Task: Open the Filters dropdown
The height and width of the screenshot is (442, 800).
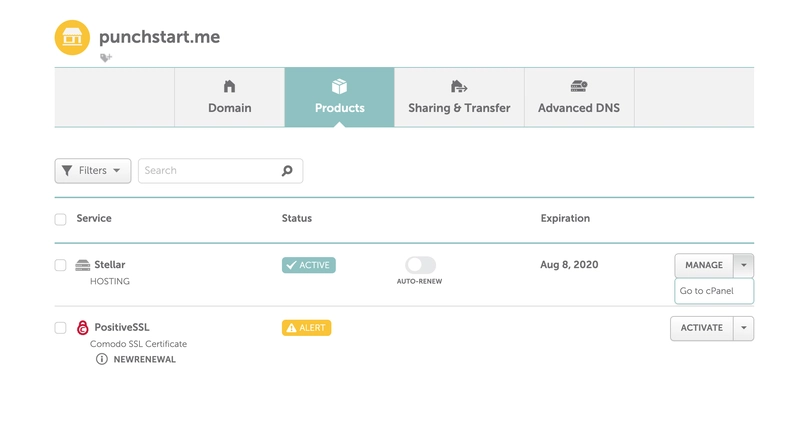Action: coord(93,170)
